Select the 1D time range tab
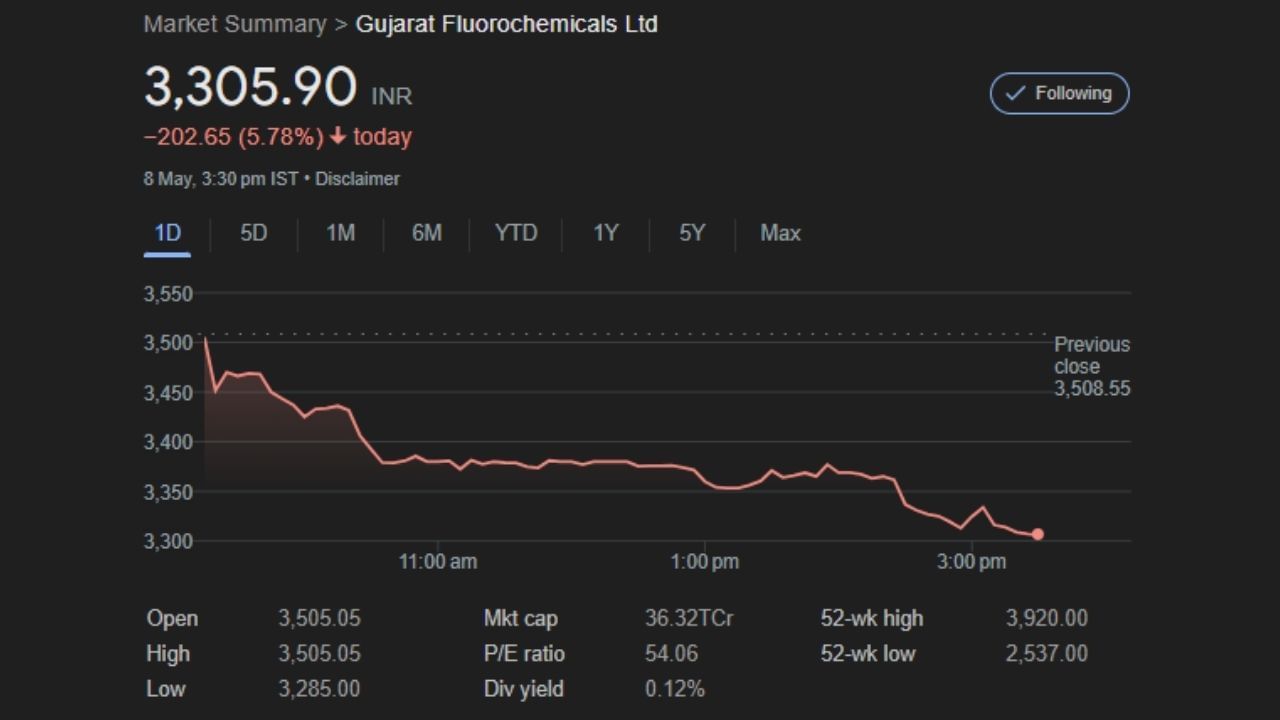The image size is (1280, 720). [x=167, y=233]
